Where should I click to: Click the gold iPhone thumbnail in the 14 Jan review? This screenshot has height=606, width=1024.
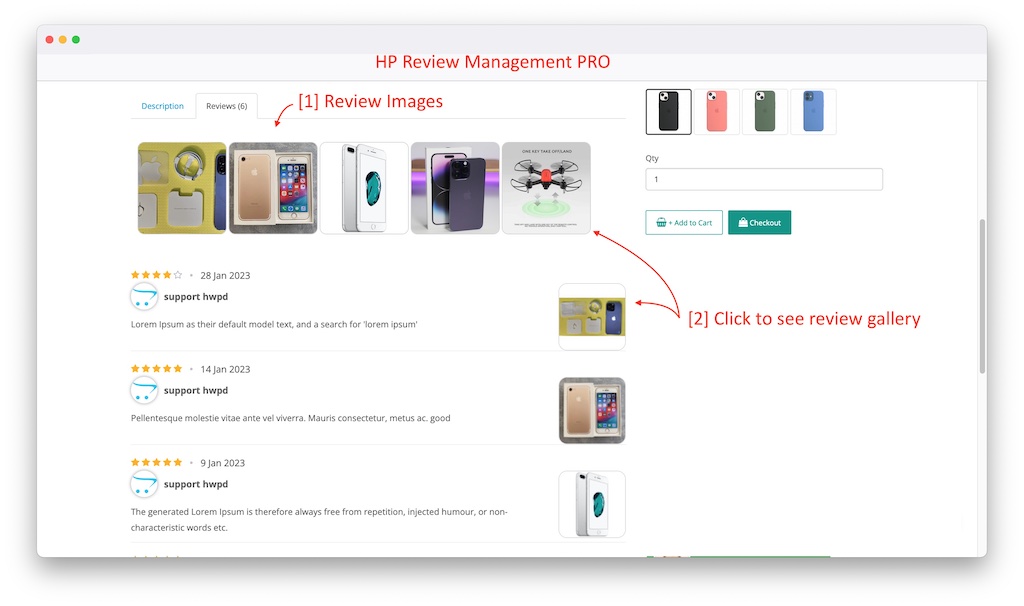(x=592, y=411)
